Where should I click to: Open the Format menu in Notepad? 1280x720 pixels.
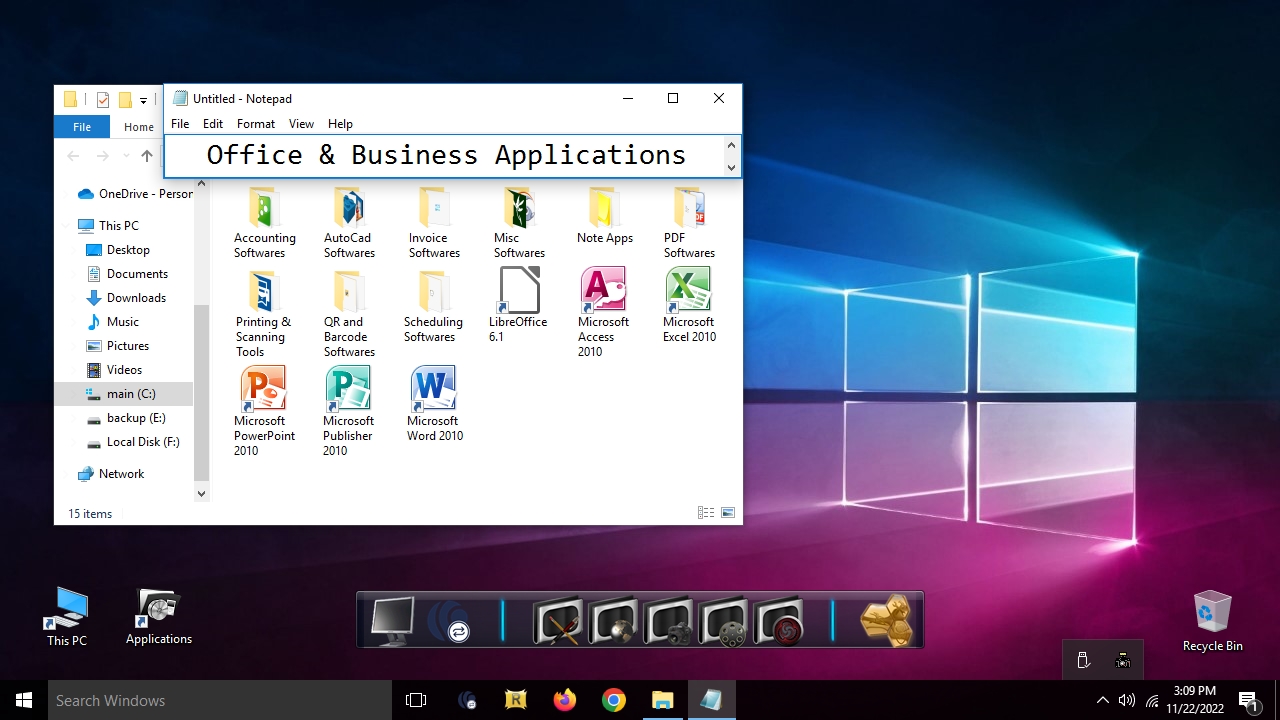[255, 124]
